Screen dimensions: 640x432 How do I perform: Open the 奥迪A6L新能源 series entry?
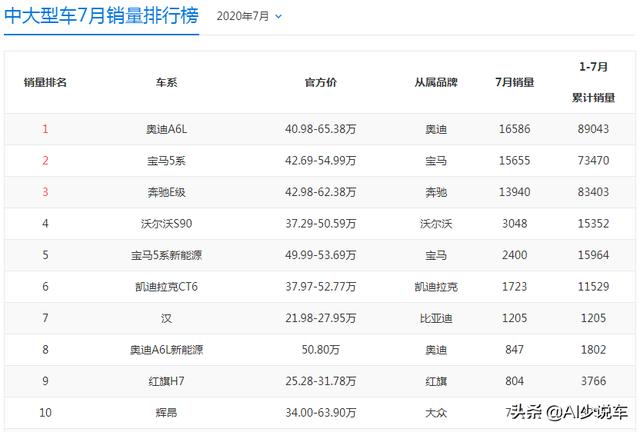166,350
